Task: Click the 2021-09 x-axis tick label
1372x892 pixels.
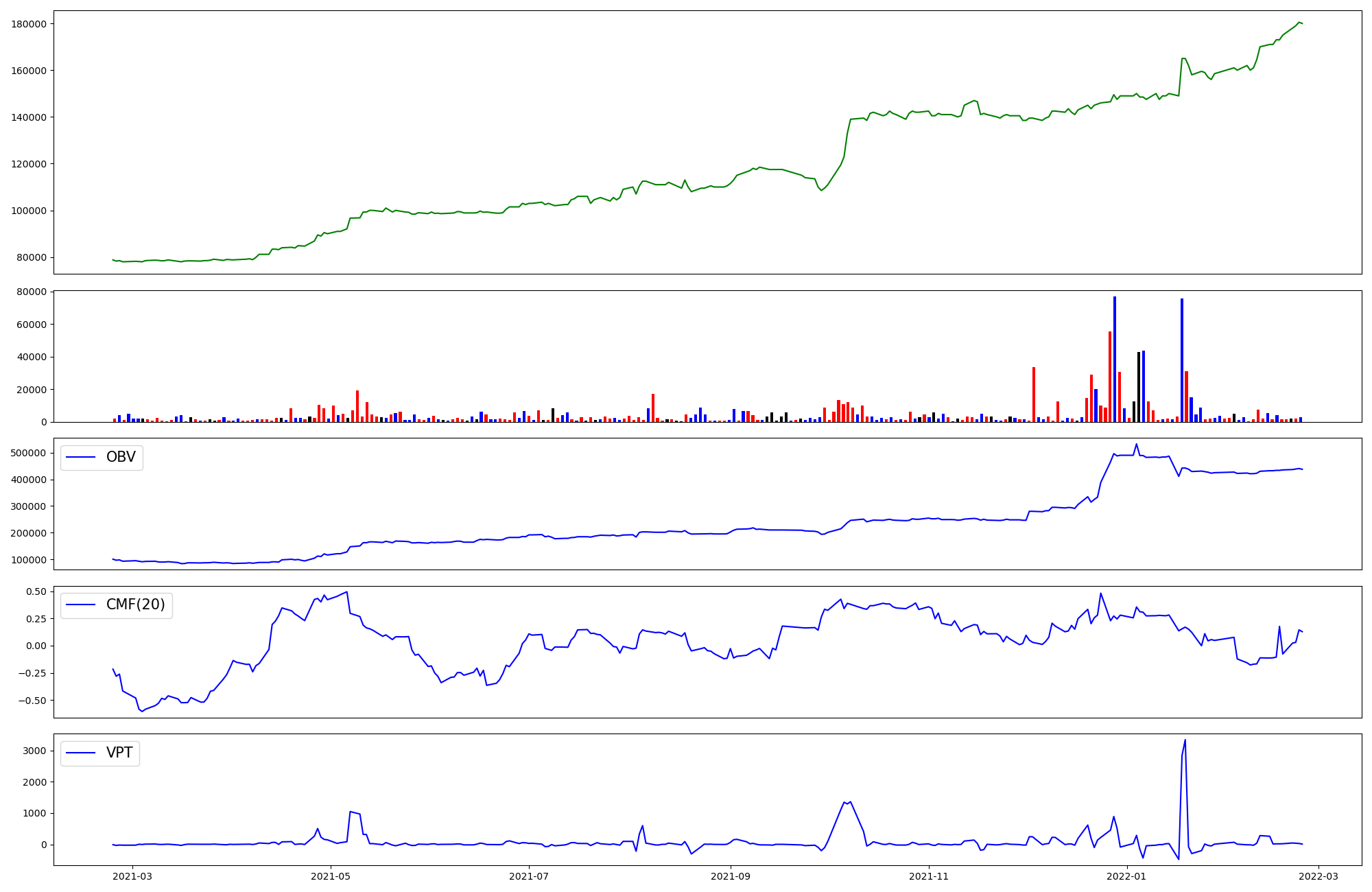Action: click(731, 876)
